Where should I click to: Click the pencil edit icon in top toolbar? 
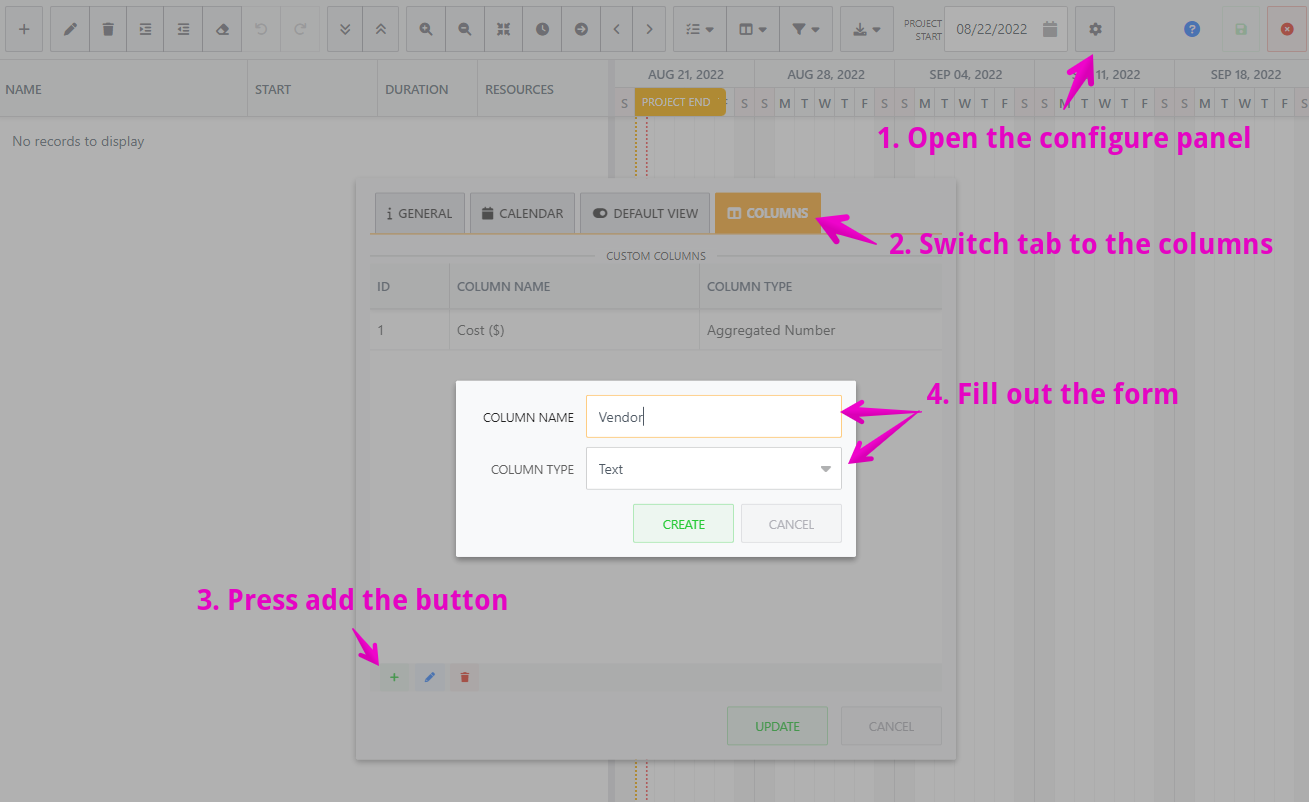(x=70, y=29)
